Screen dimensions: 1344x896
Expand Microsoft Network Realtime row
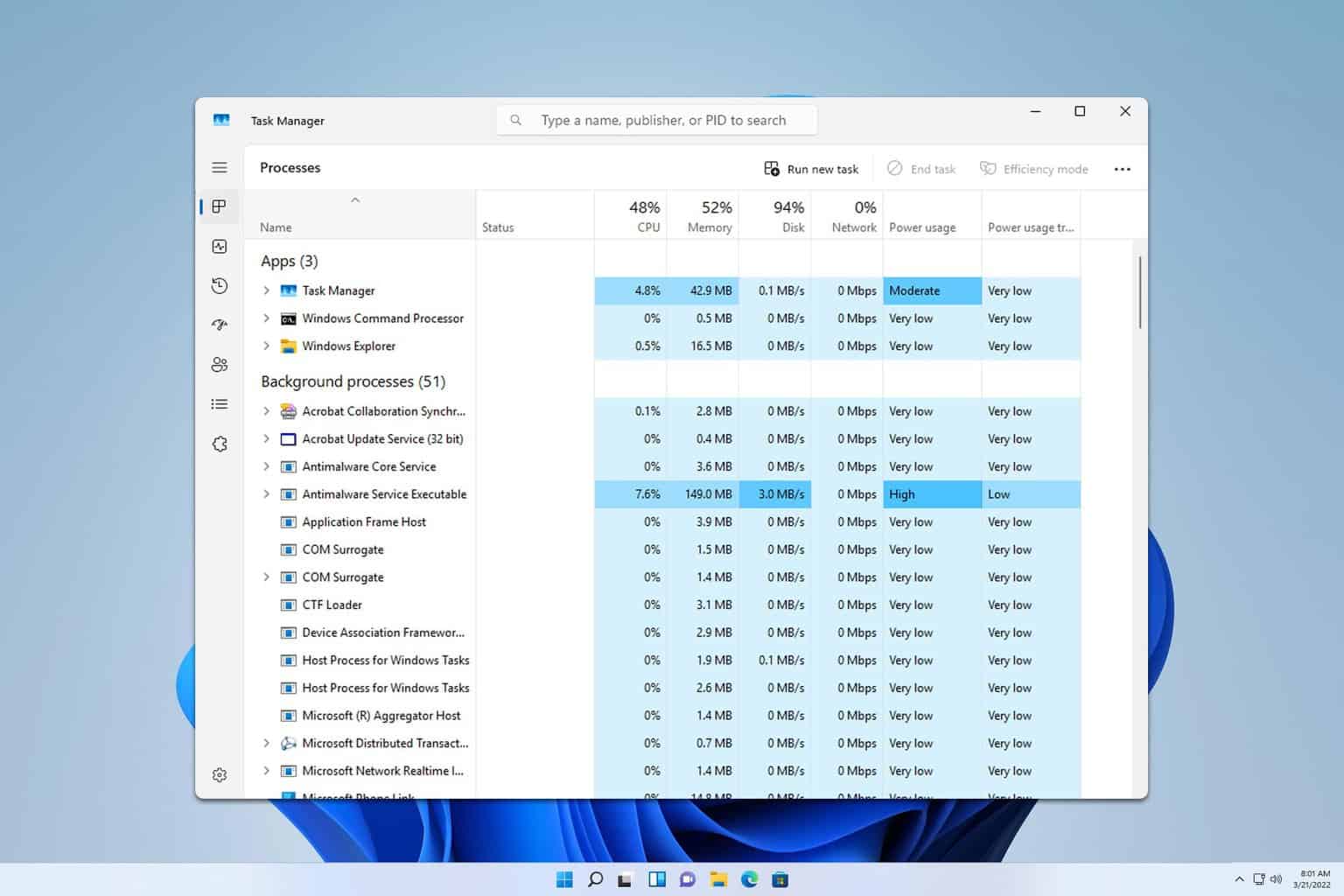[266, 771]
